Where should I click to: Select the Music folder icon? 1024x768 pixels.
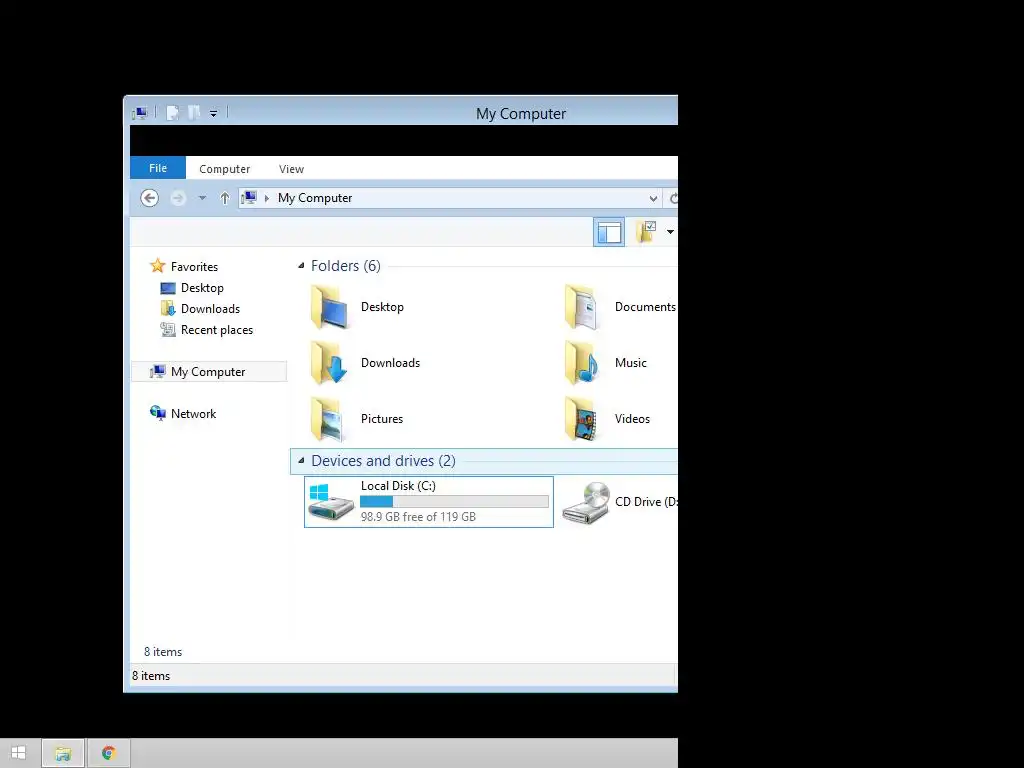(x=583, y=363)
